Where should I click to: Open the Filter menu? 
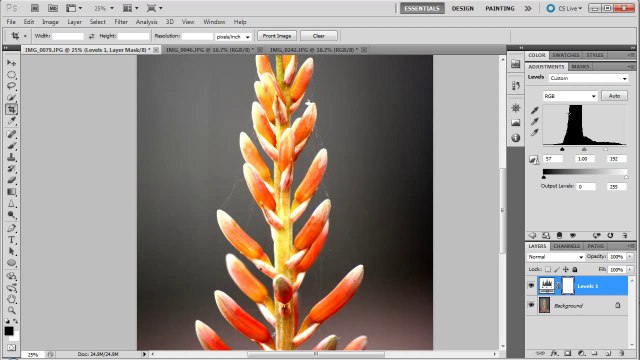coord(121,22)
